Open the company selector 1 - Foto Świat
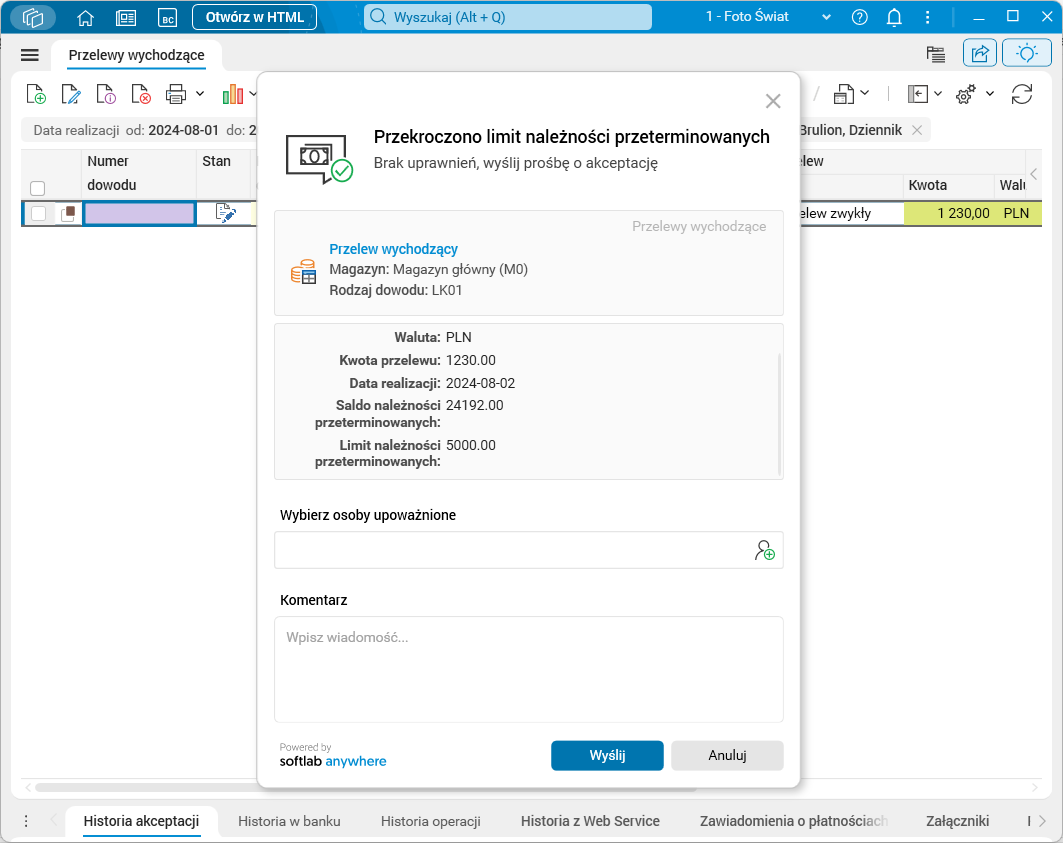Viewport: 1063px width, 843px height. click(x=768, y=17)
